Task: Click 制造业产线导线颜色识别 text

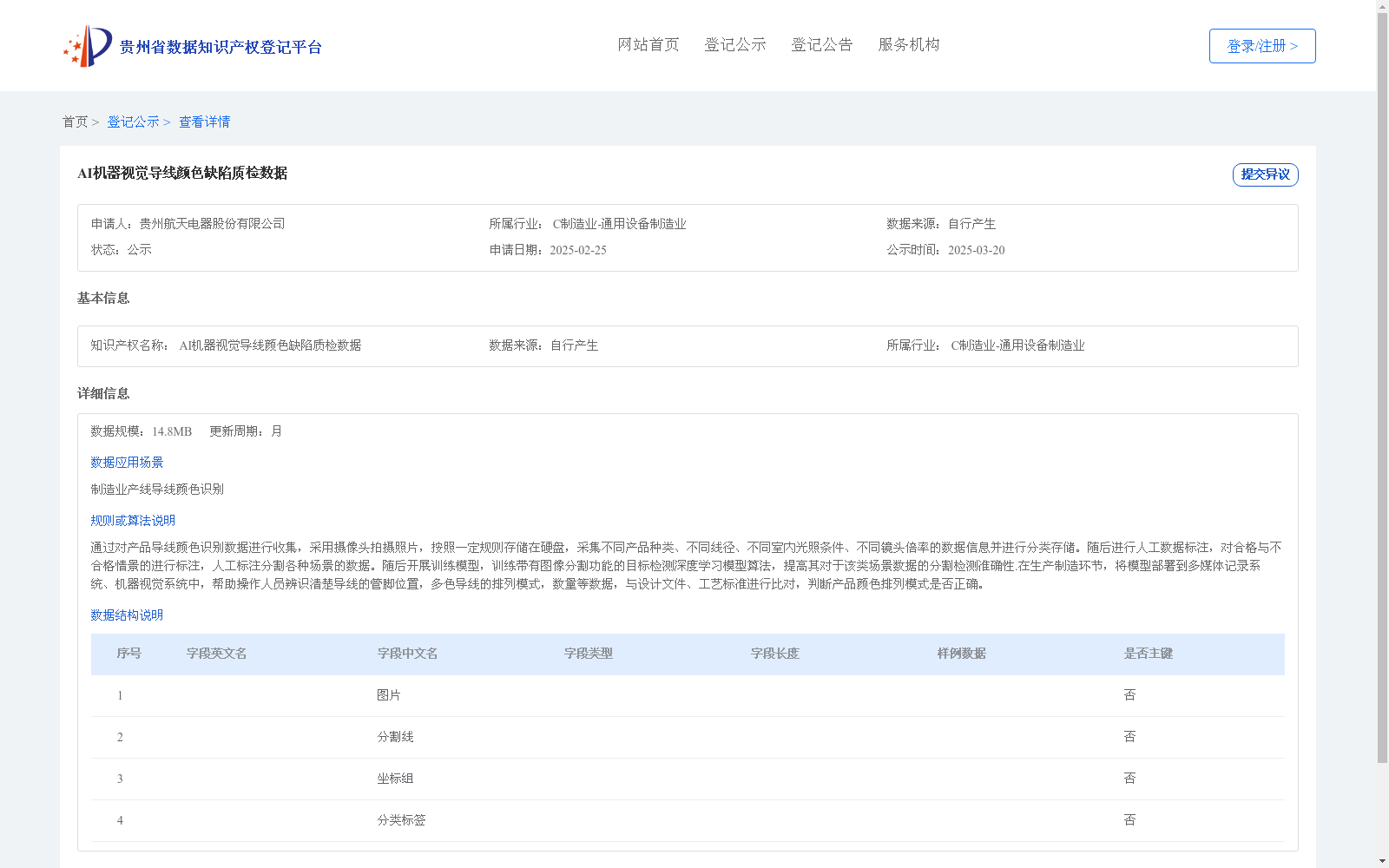Action: [157, 490]
